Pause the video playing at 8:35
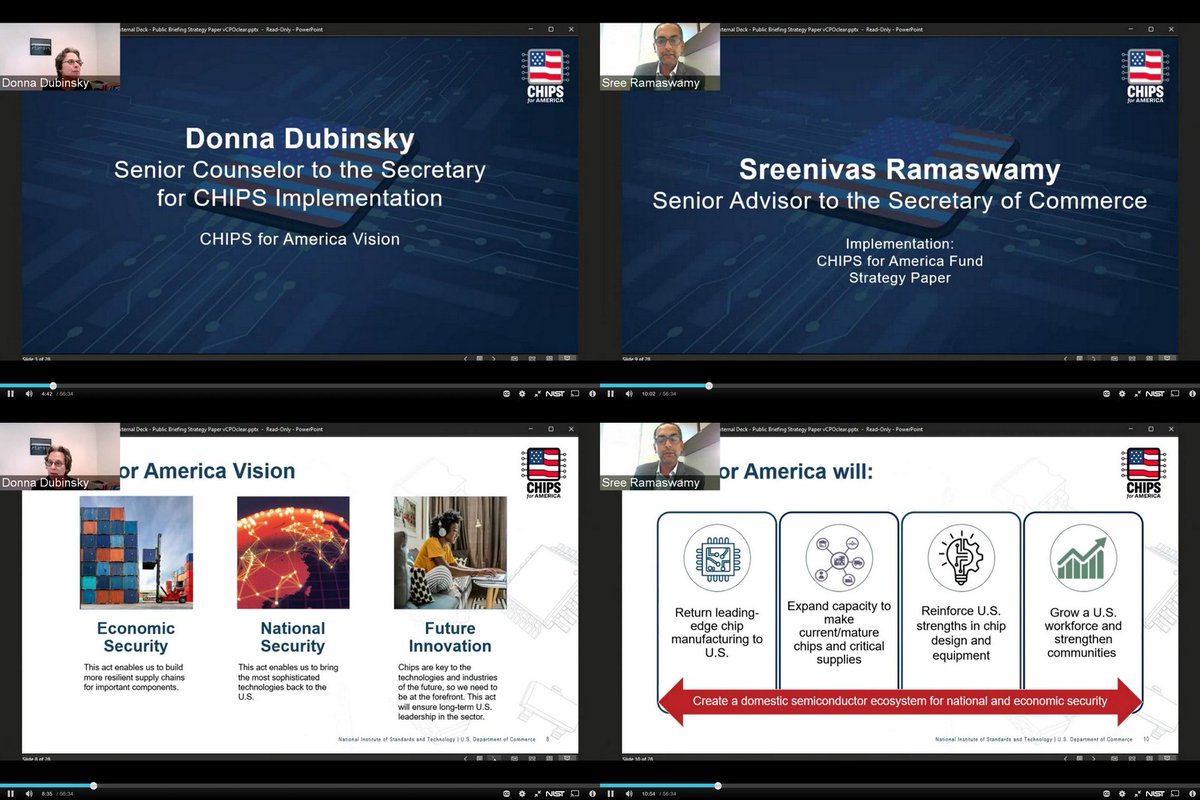The width and height of the screenshot is (1200, 800). pyautogui.click(x=11, y=794)
